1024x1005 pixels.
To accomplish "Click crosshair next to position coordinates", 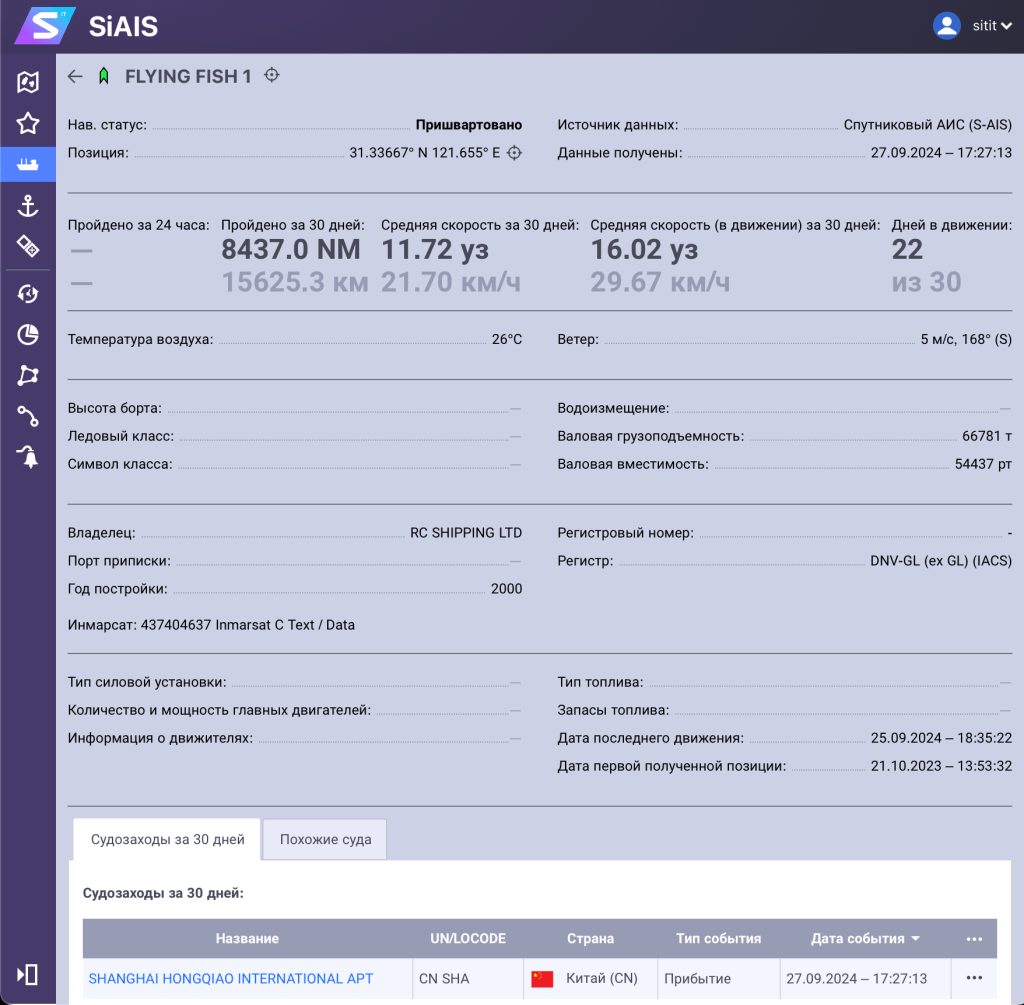I will 514,153.
